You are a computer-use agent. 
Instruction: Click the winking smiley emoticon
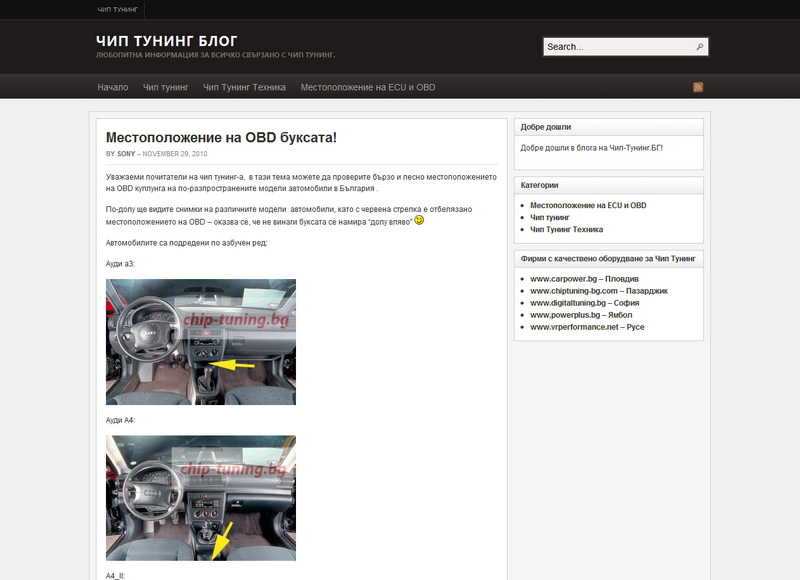click(419, 220)
